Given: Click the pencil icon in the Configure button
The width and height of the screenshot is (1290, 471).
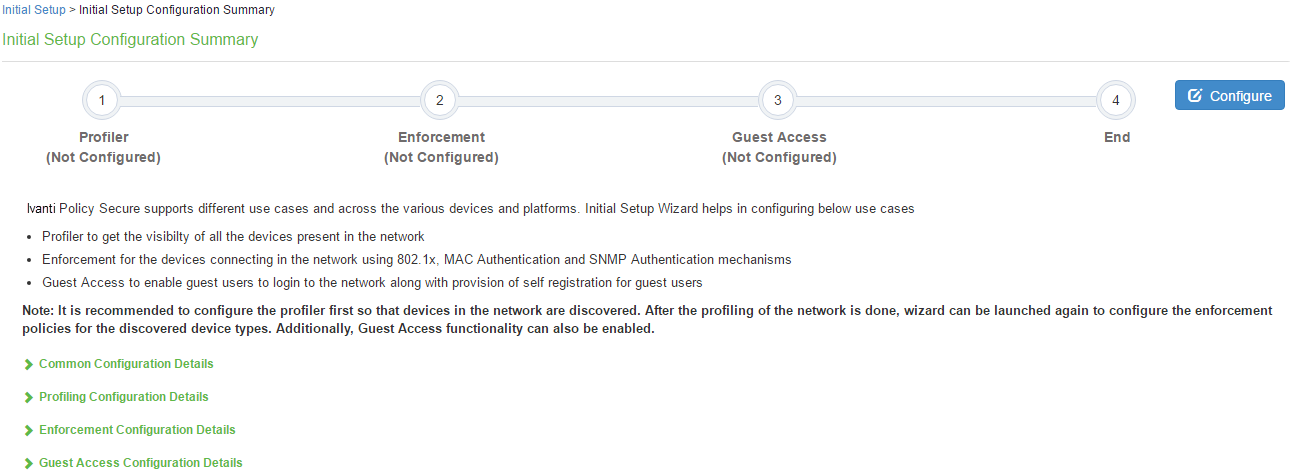Looking at the screenshot, I should coord(1194,96).
